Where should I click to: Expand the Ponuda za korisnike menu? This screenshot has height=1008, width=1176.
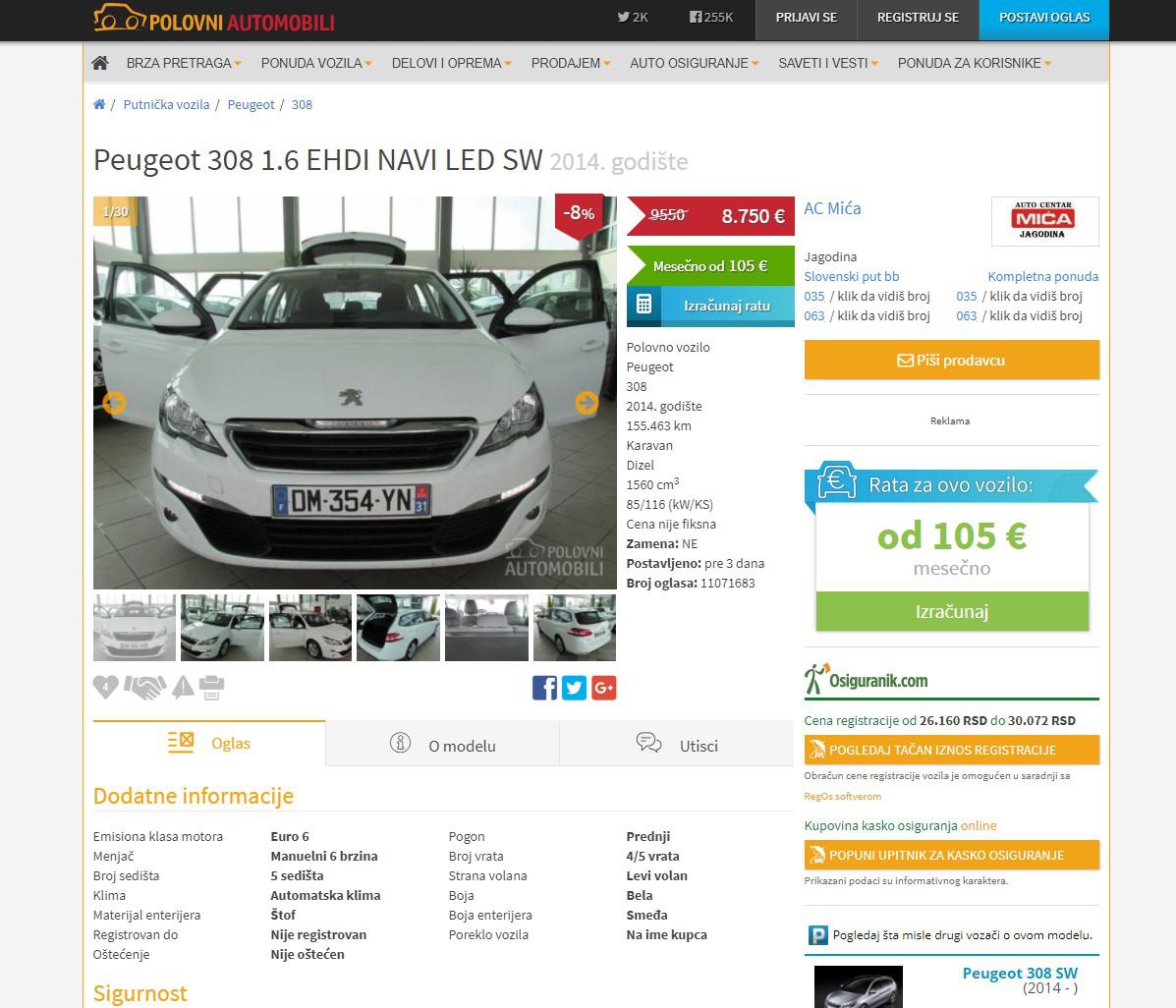point(975,63)
